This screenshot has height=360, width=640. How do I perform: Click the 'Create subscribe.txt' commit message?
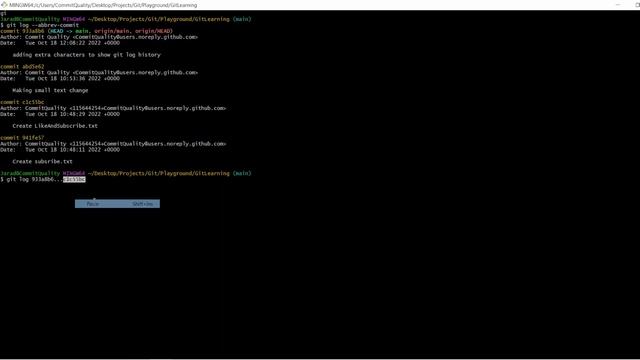coord(42,161)
